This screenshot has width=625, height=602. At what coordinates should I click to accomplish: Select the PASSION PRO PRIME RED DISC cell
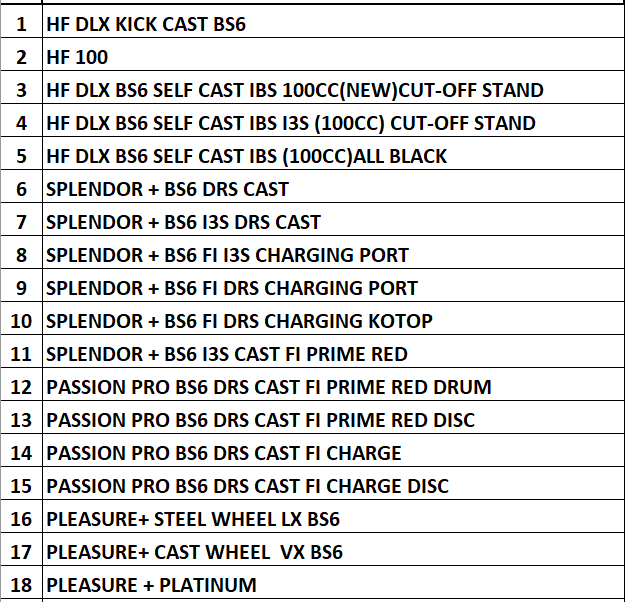(260, 420)
